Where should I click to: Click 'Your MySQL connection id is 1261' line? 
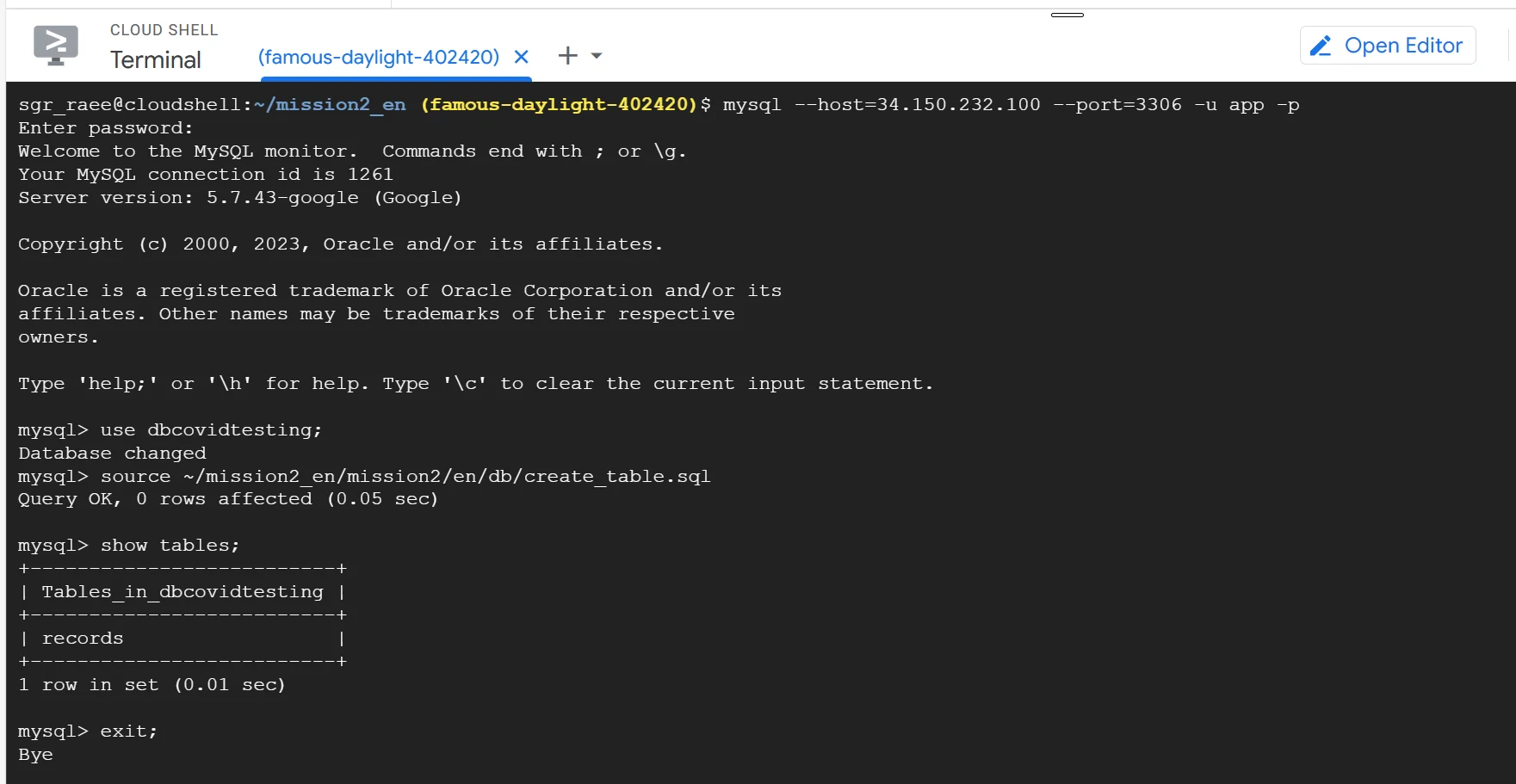coord(206,174)
